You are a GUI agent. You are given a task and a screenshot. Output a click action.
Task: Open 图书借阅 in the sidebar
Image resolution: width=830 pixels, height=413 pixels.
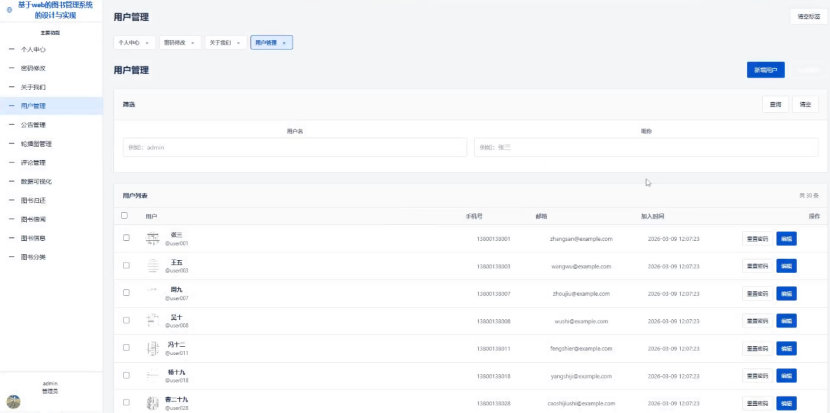(x=51, y=219)
